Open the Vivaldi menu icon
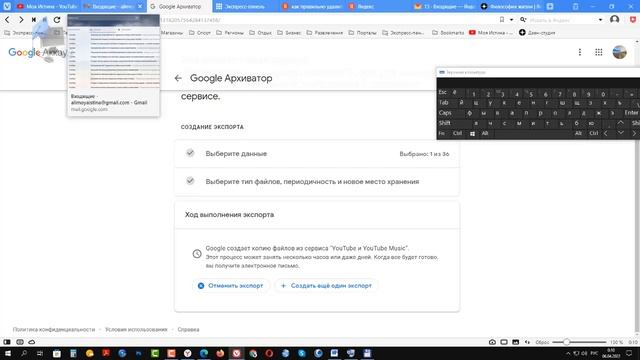The width and height of the screenshot is (640, 360). point(7,6)
